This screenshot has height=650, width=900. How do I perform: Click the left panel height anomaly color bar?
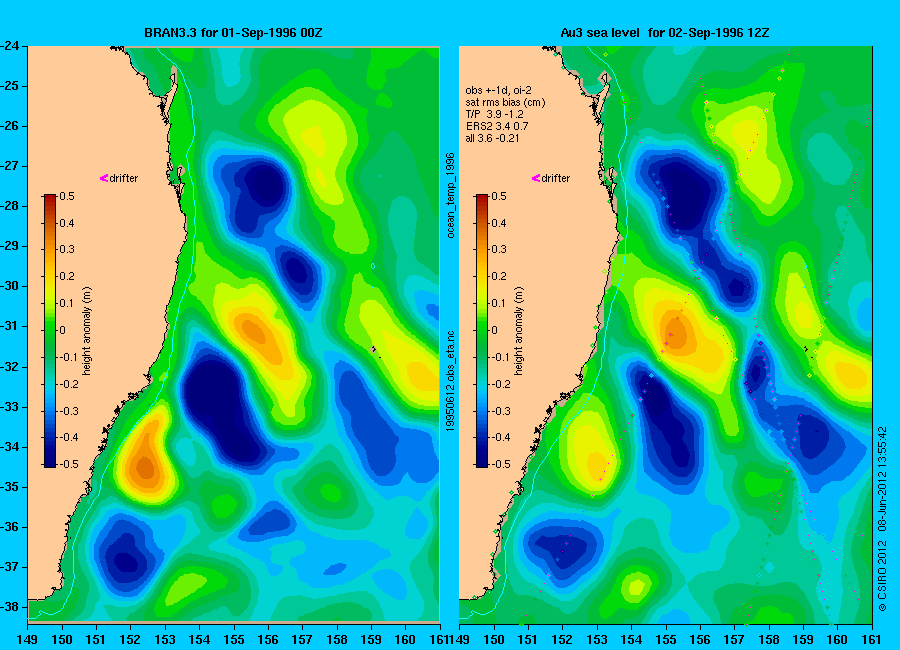pos(50,331)
